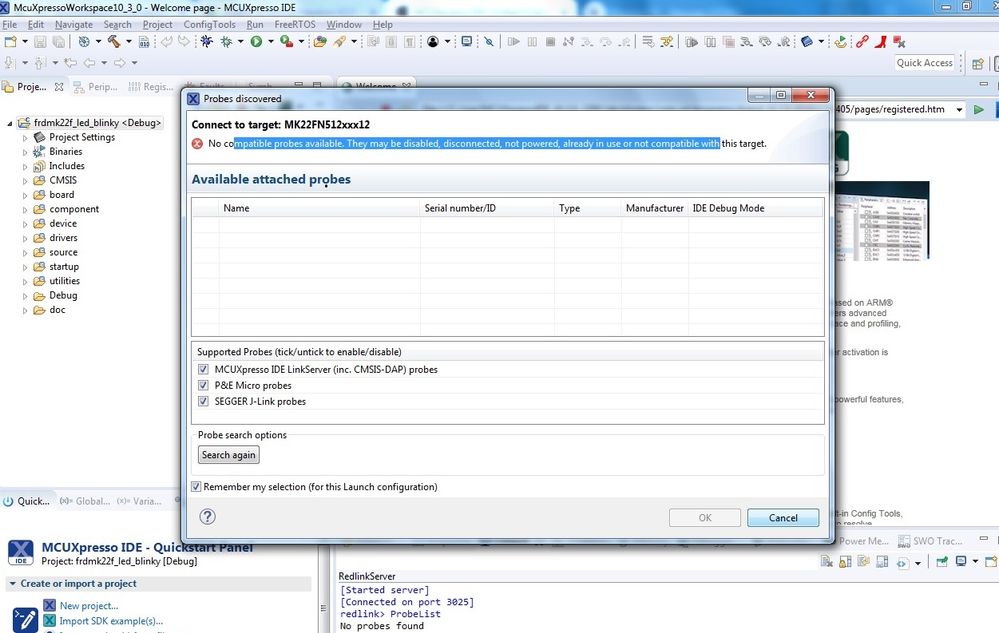Click the New project link
999x633 pixels.
tap(89, 606)
